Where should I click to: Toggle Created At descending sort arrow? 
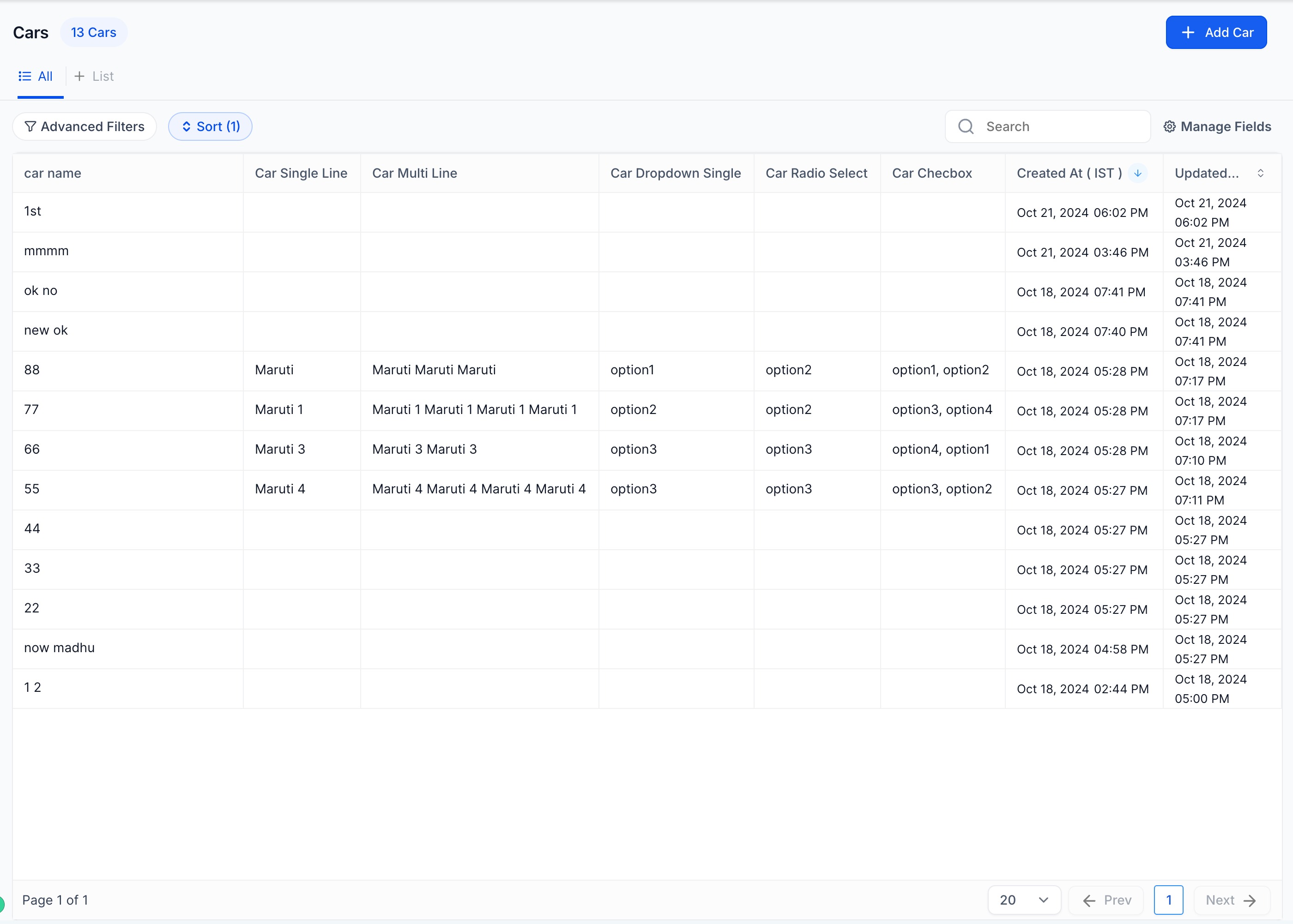coord(1138,173)
